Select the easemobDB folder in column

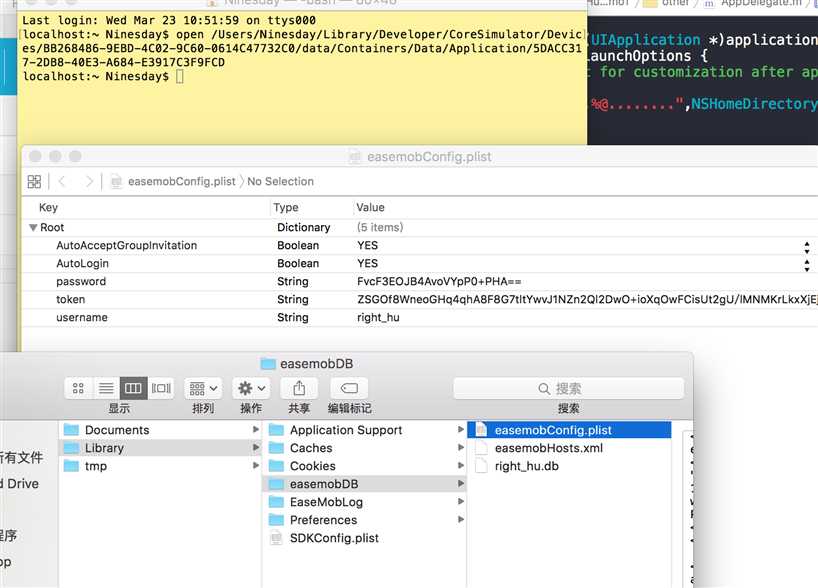[365, 484]
